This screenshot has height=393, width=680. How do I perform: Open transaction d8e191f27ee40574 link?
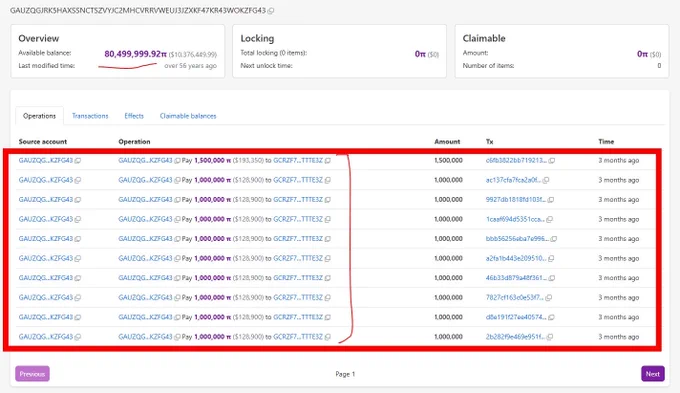pos(516,317)
